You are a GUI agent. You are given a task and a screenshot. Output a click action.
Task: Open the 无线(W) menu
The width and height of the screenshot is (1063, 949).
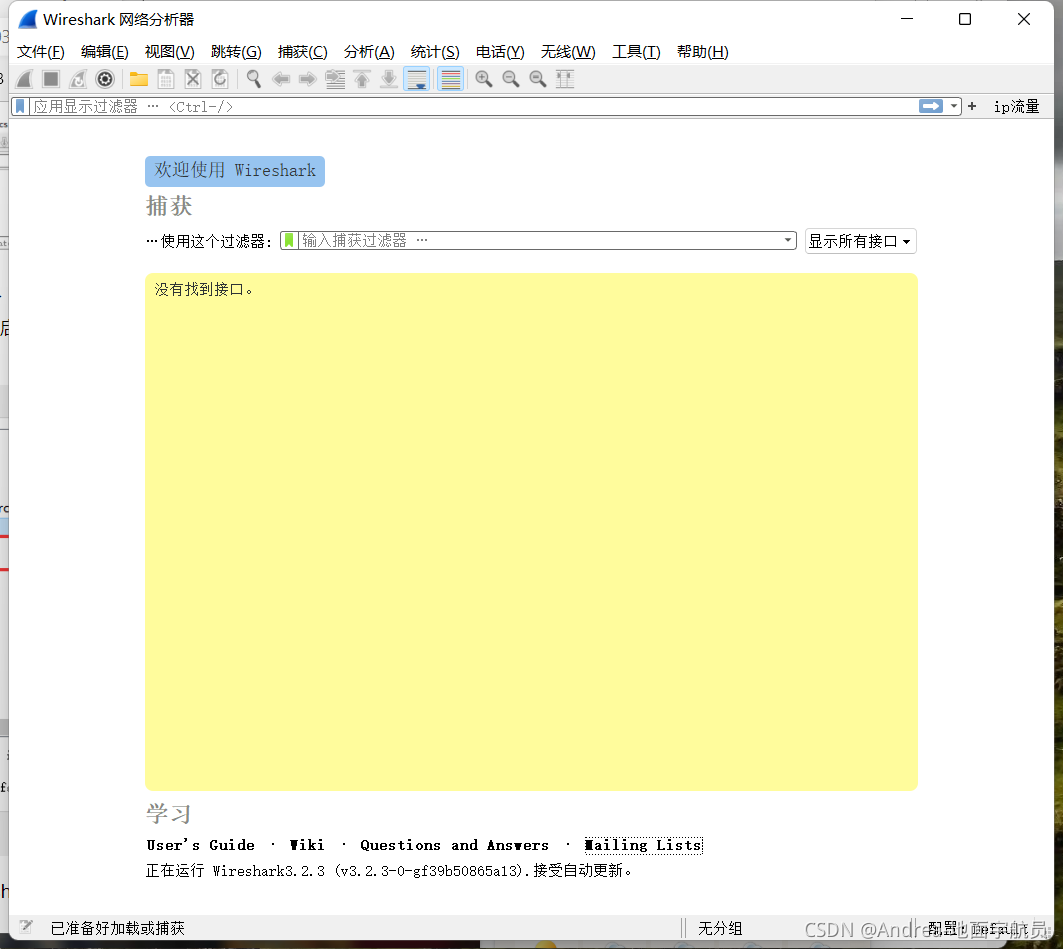coord(568,52)
